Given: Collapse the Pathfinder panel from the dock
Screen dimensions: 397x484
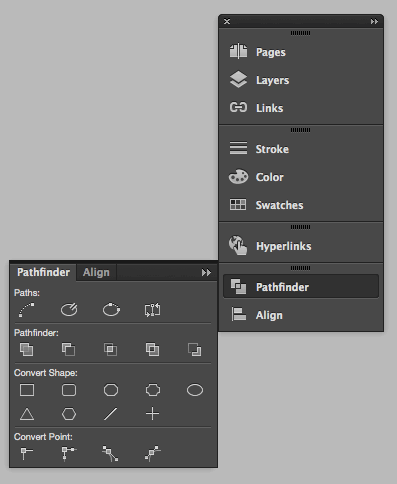Looking at the screenshot, I should (301, 287).
